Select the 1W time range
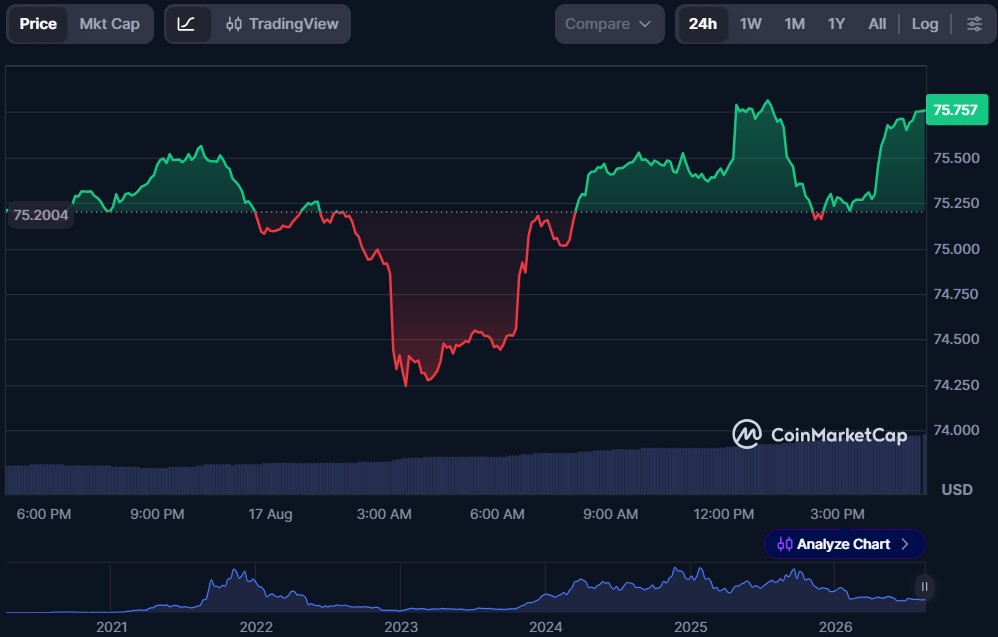Screen dimensions: 998x637 [750, 24]
